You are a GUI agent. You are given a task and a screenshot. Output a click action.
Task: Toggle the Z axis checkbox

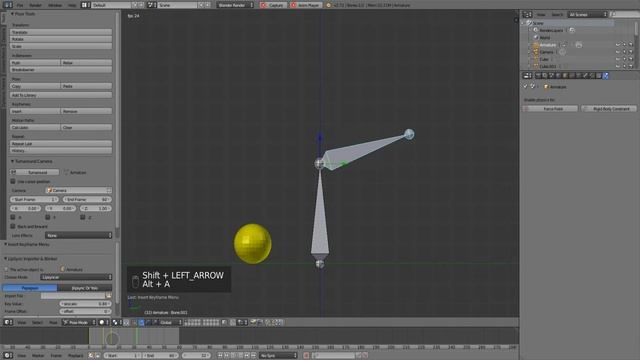(x=83, y=217)
